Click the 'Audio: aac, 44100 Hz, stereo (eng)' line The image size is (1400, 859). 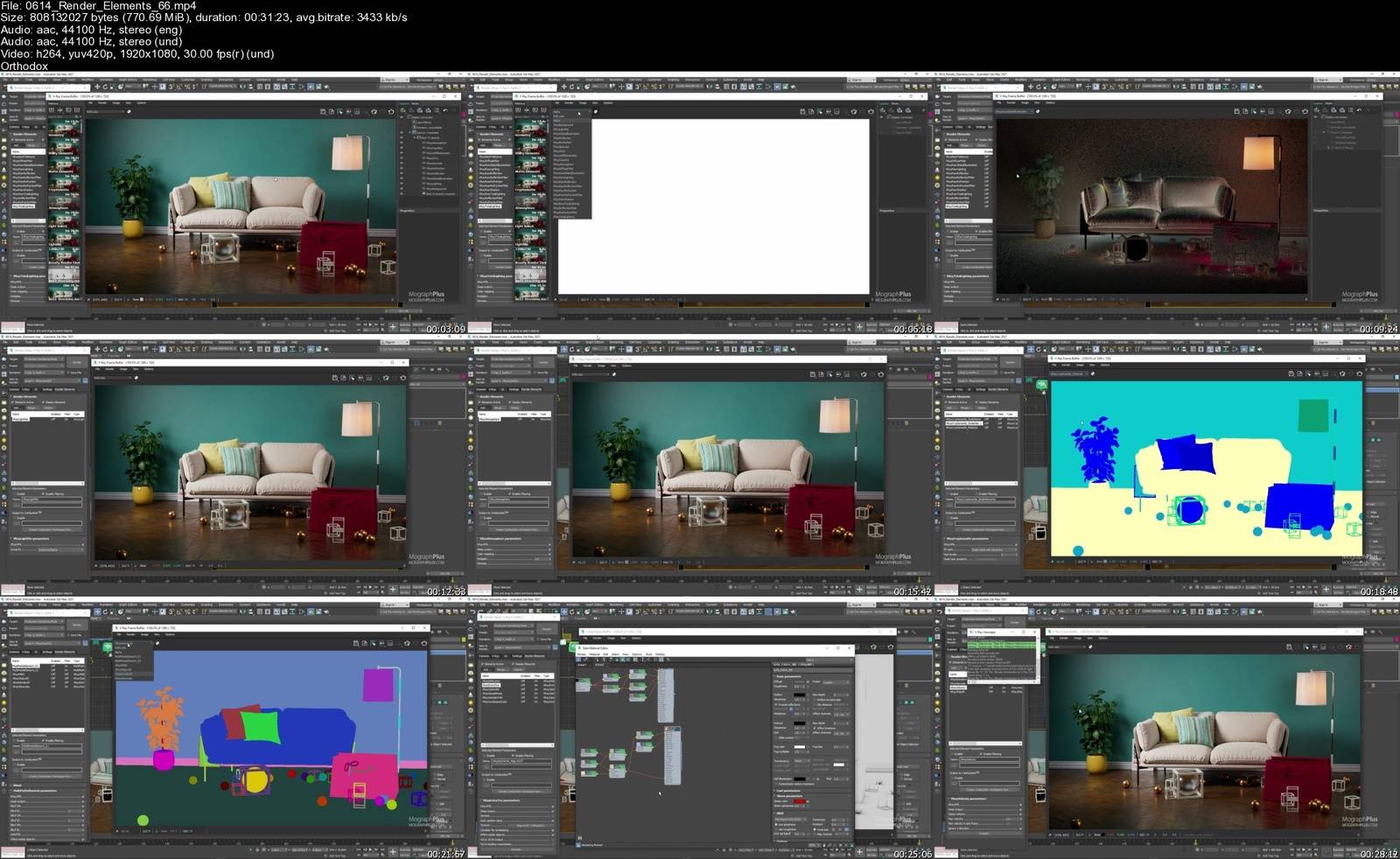pyautogui.click(x=91, y=30)
